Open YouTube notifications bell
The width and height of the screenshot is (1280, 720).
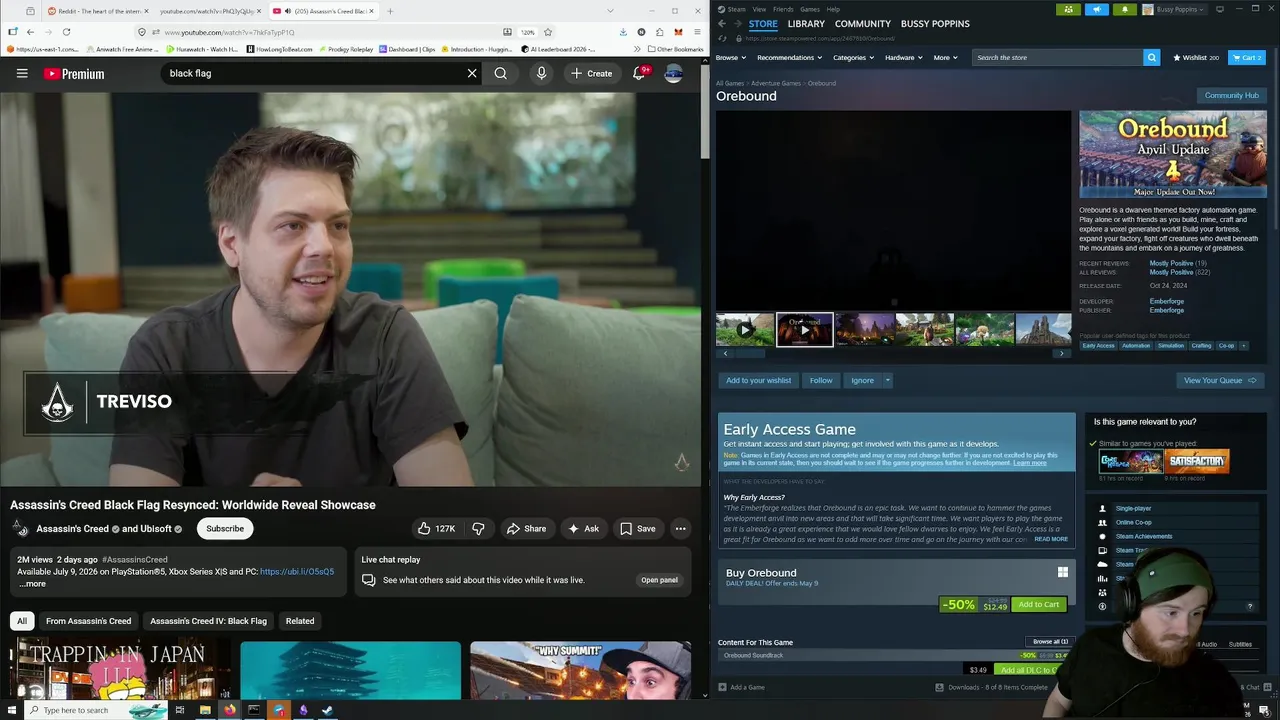pyautogui.click(x=640, y=73)
